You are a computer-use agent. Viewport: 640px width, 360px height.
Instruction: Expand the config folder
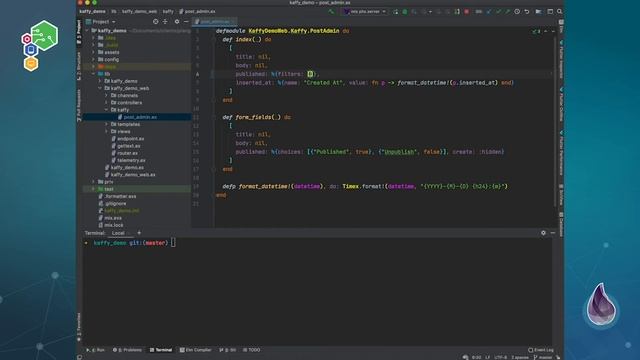click(x=93, y=60)
